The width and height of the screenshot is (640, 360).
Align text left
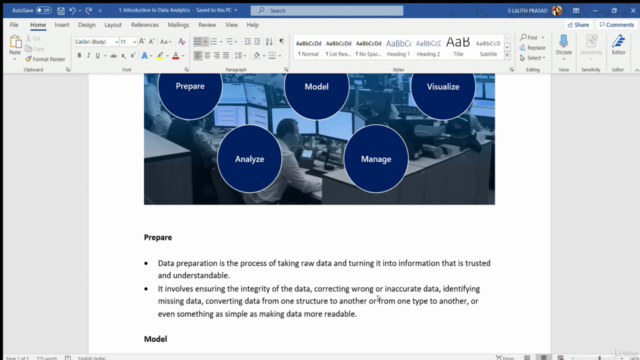pos(198,56)
